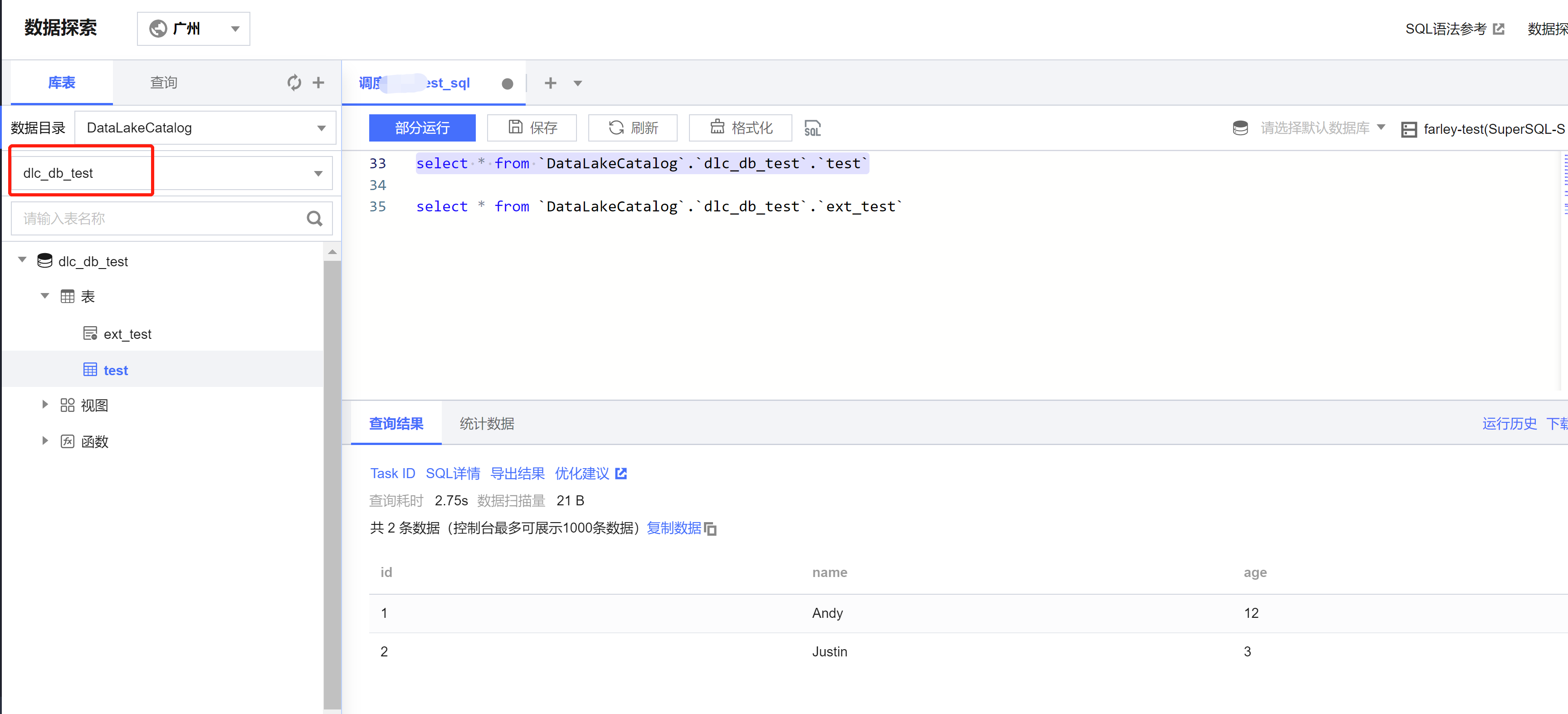Open the DataLakeCatalog data catalog dropdown

205,128
